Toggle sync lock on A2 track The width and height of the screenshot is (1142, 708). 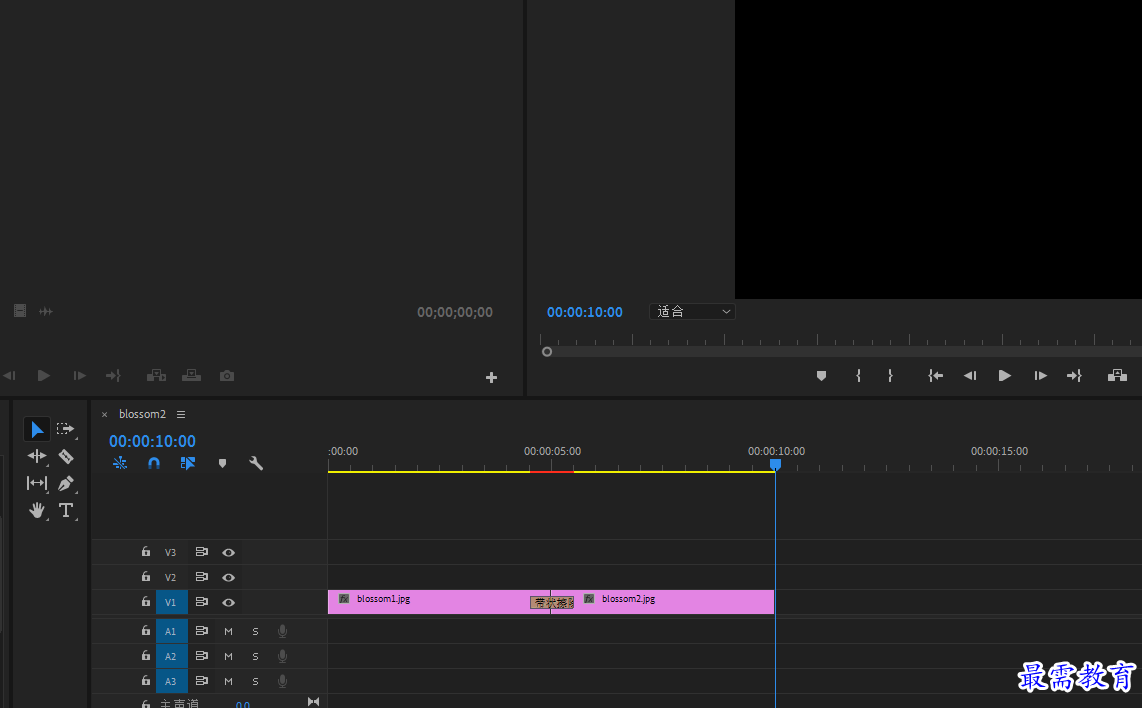click(202, 656)
